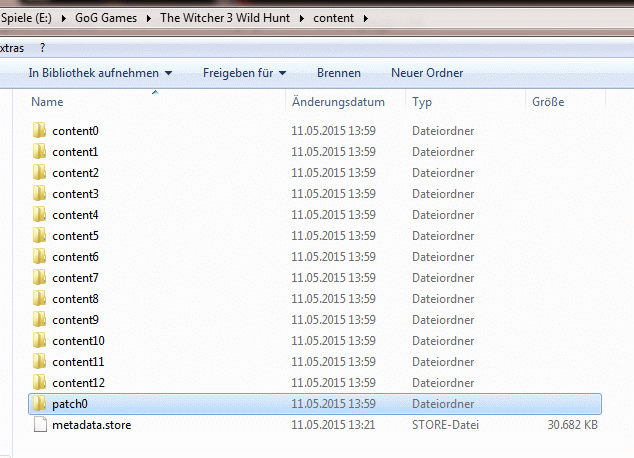Sort by Änderungsdatum column header
This screenshot has width=634, height=458.
338,102
